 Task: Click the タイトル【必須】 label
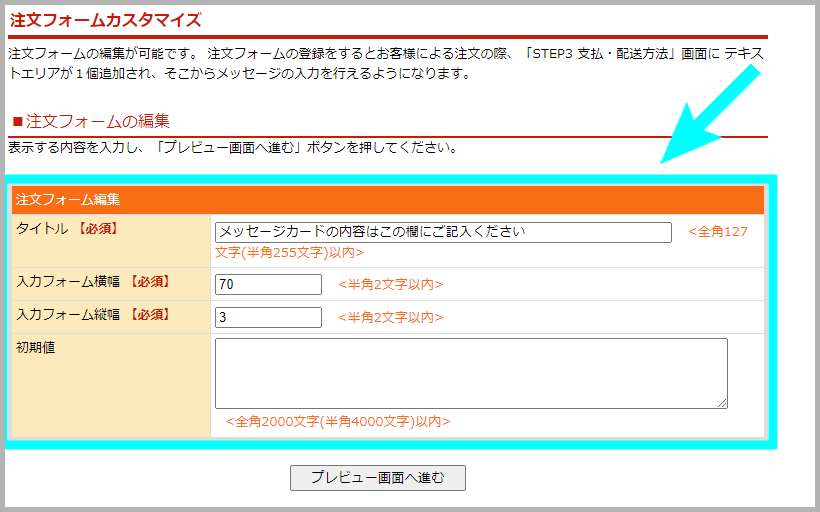click(x=68, y=229)
